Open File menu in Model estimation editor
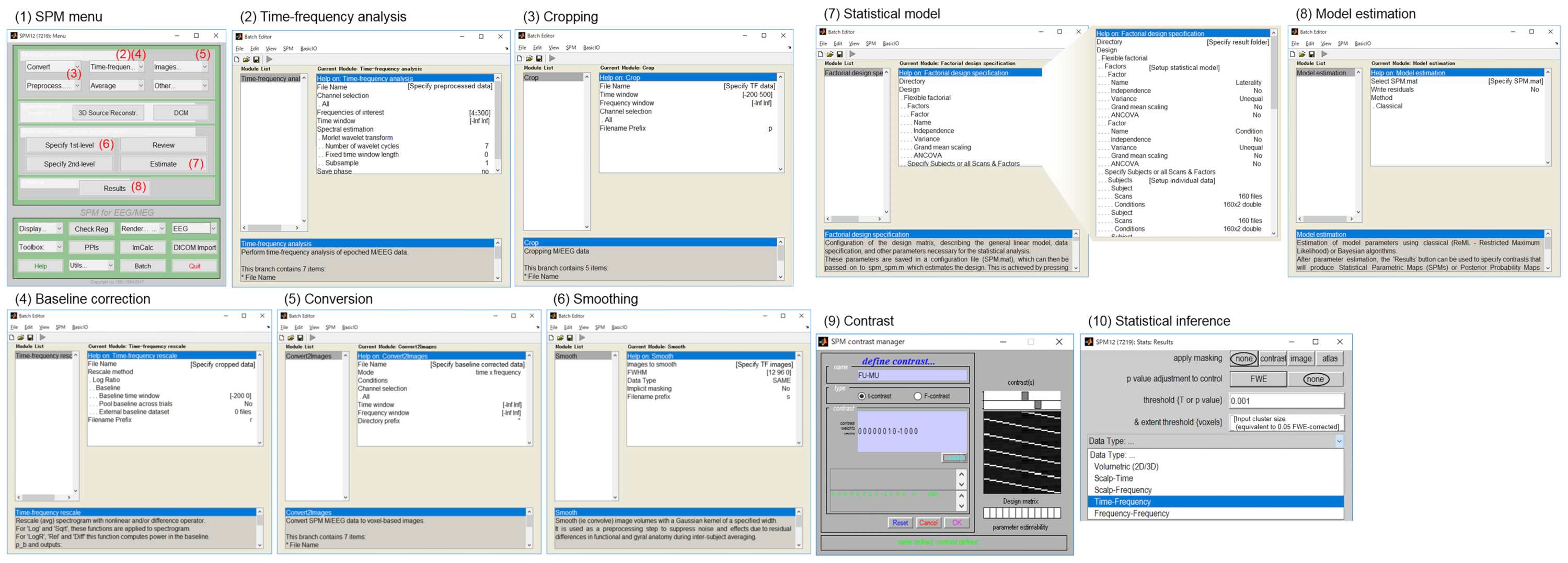The height and width of the screenshot is (563, 1568). tap(1295, 44)
